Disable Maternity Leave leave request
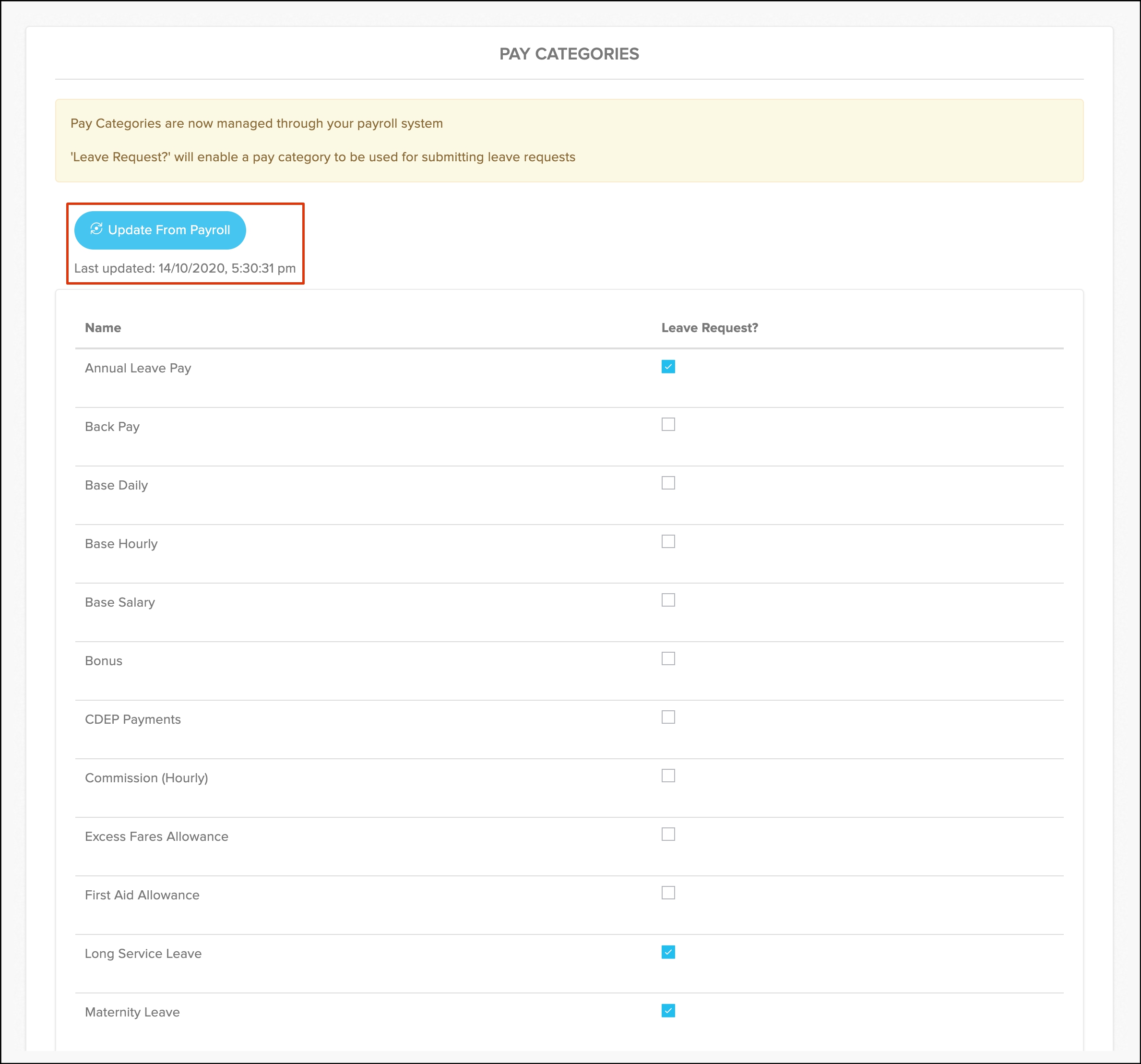 (668, 1011)
